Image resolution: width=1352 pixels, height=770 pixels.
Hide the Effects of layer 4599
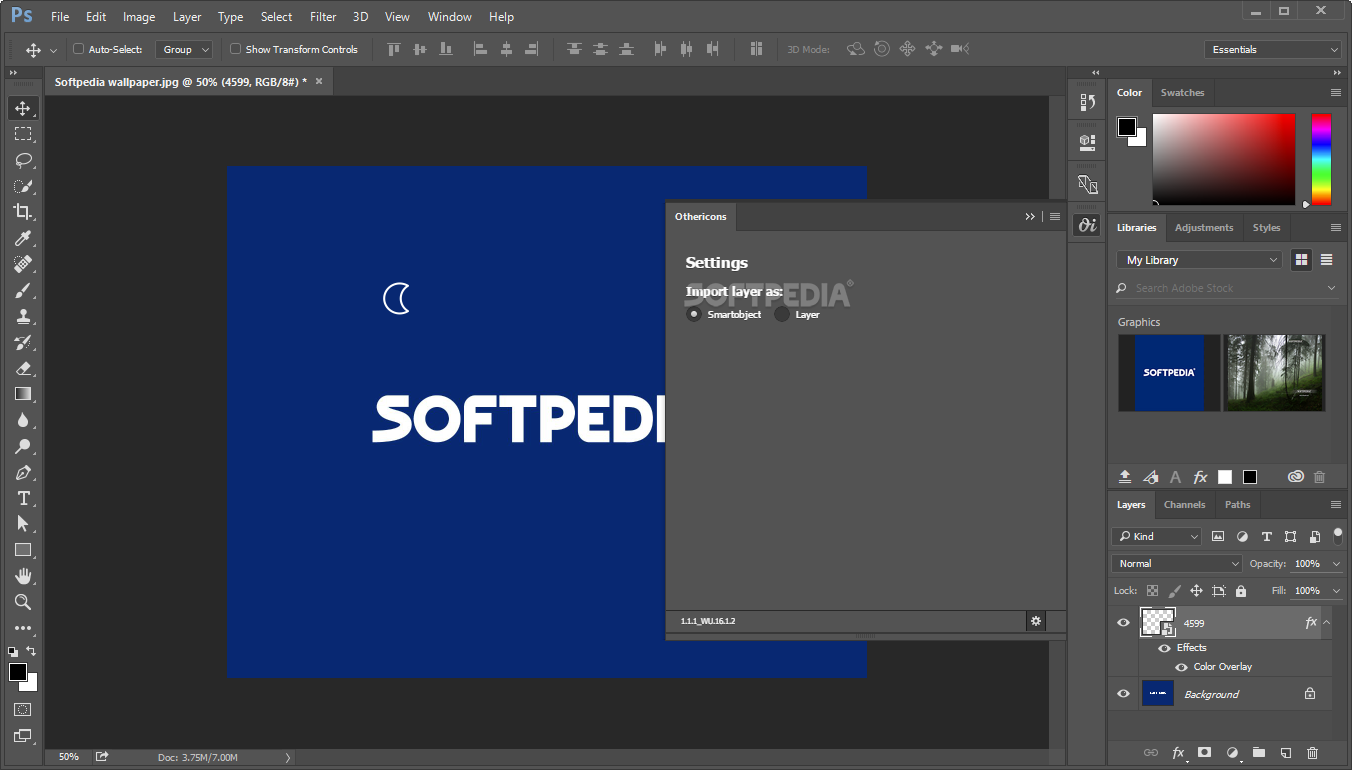click(x=1164, y=647)
